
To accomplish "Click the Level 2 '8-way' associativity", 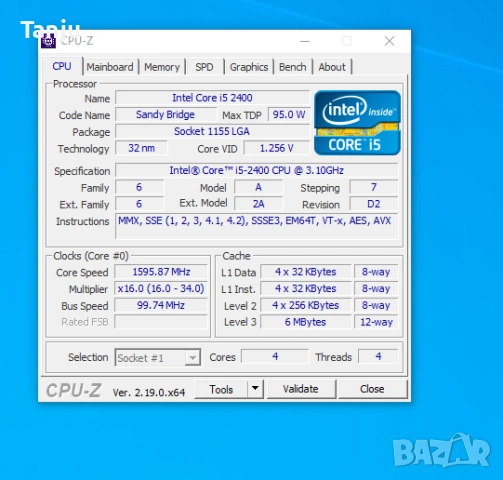I will tap(376, 305).
